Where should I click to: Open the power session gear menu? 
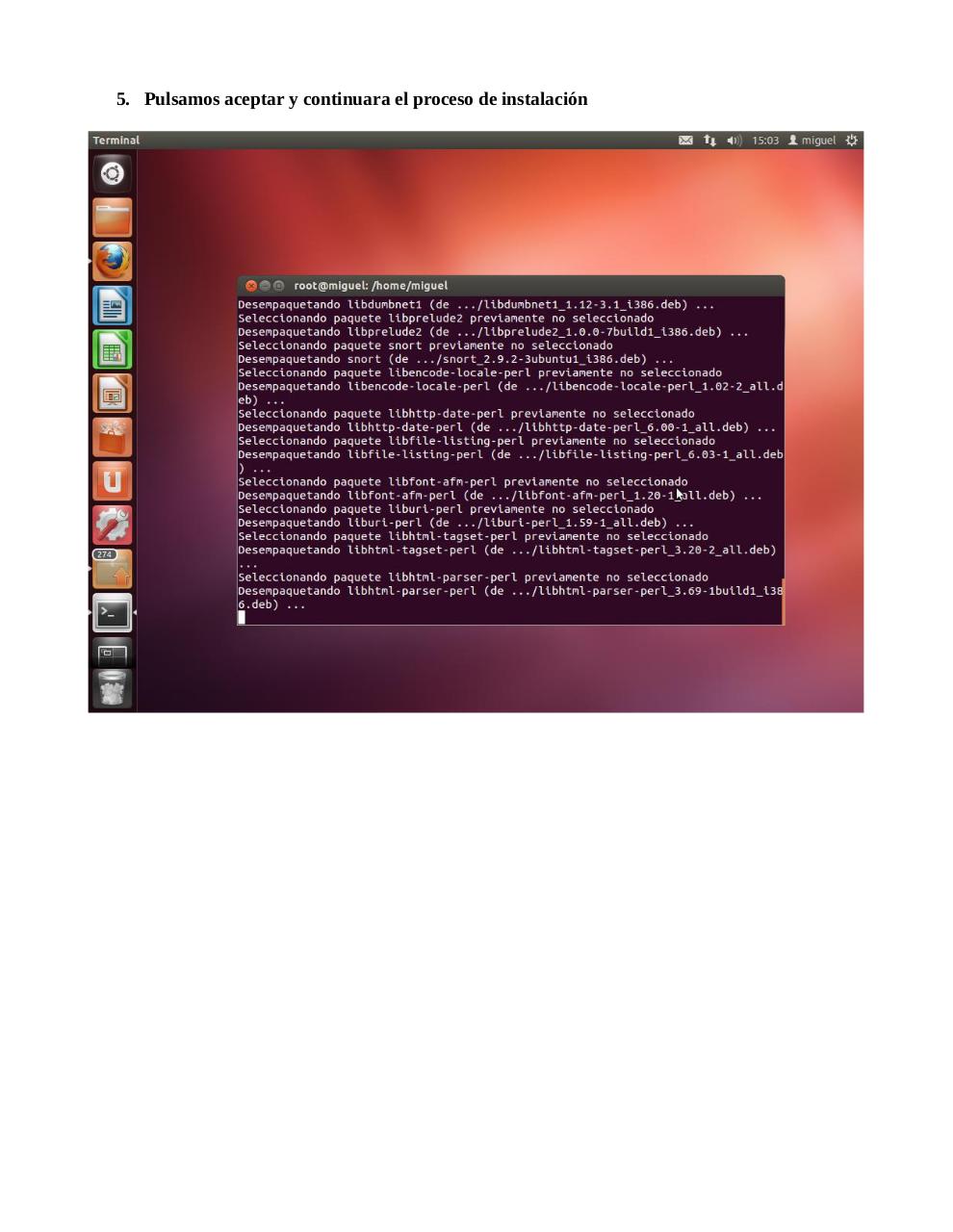pyautogui.click(x=851, y=141)
